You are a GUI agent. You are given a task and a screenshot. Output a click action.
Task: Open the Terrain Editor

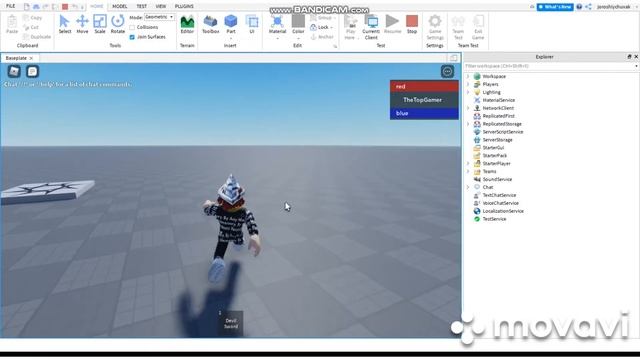tap(187, 24)
